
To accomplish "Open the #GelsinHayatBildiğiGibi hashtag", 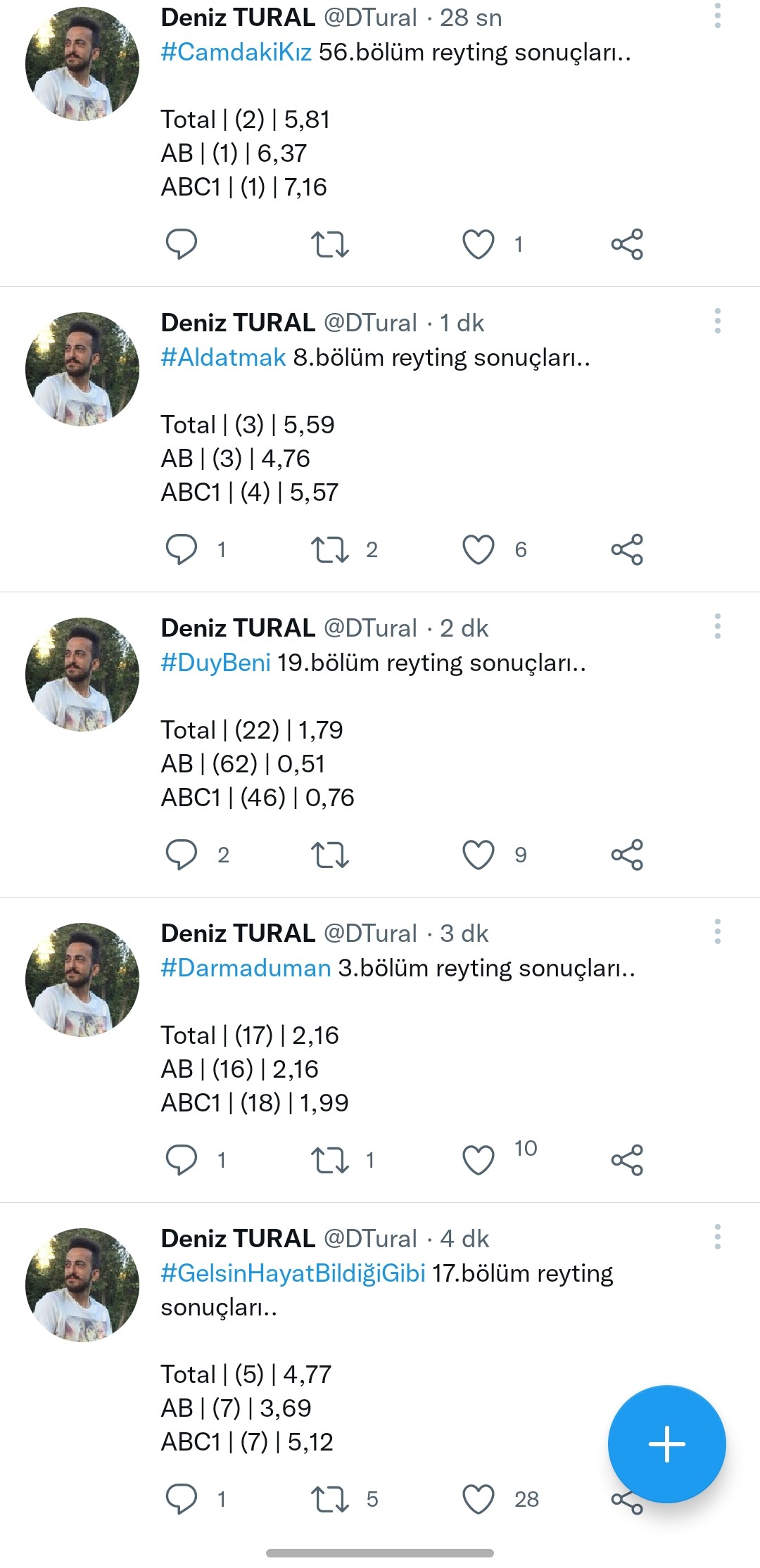I will click(x=293, y=1273).
